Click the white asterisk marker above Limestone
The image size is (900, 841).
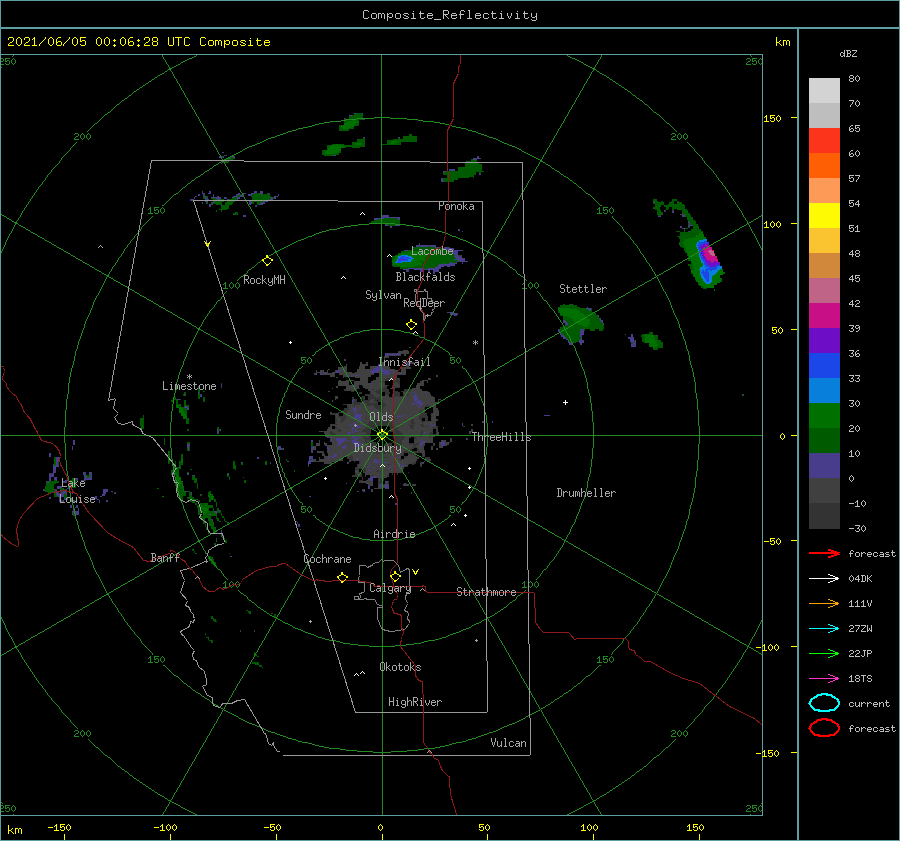point(189,377)
